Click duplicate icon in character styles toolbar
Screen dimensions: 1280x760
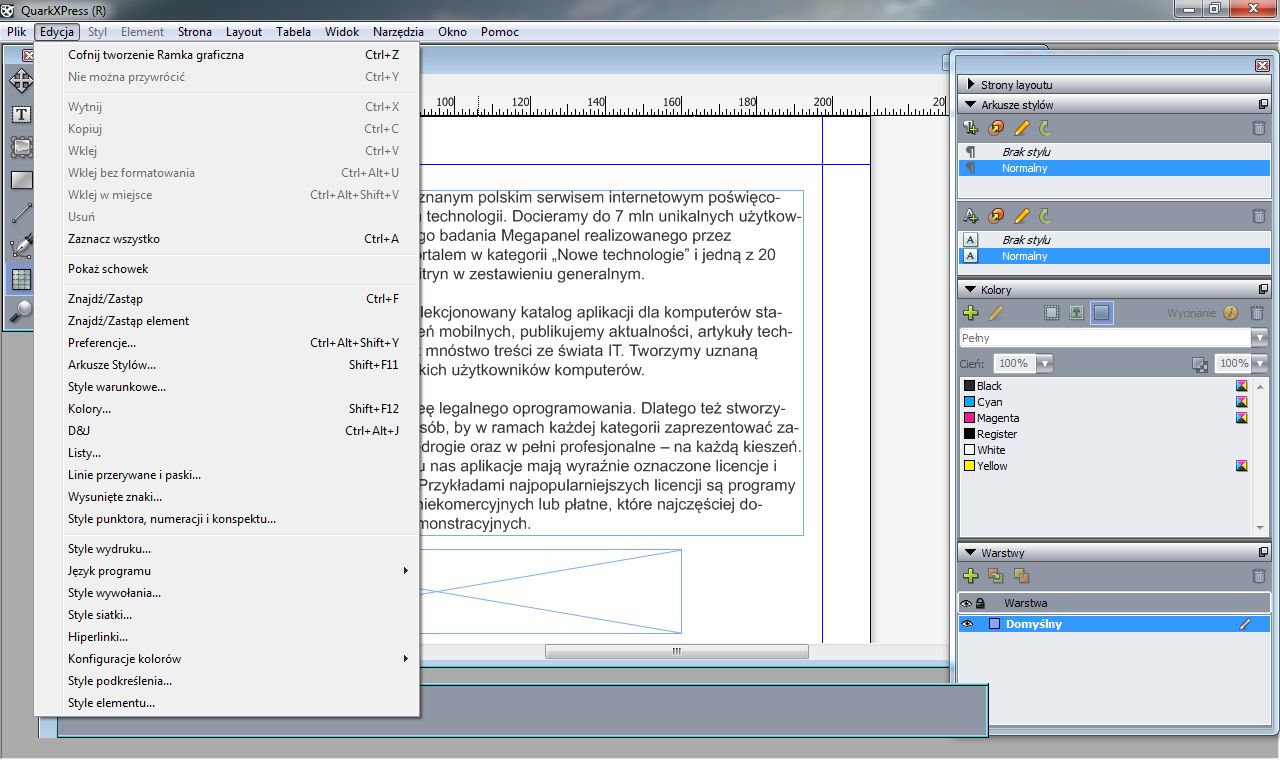pos(996,215)
